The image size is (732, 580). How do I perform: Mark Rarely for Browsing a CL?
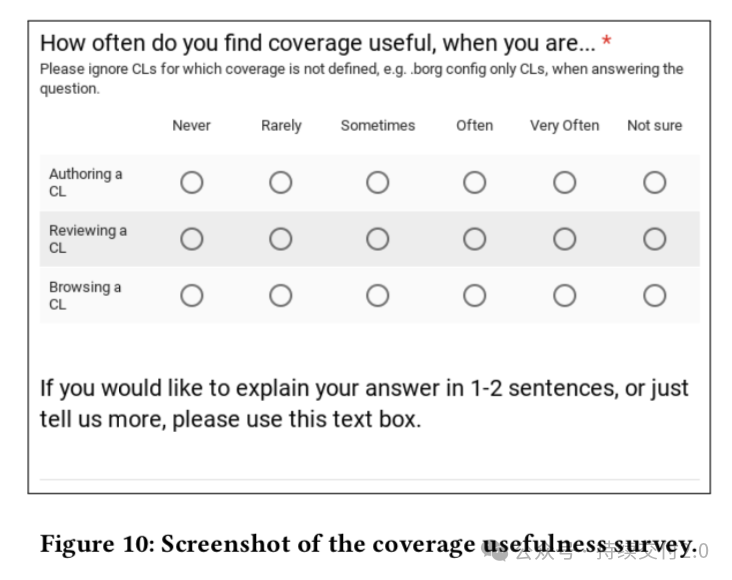pos(281,296)
